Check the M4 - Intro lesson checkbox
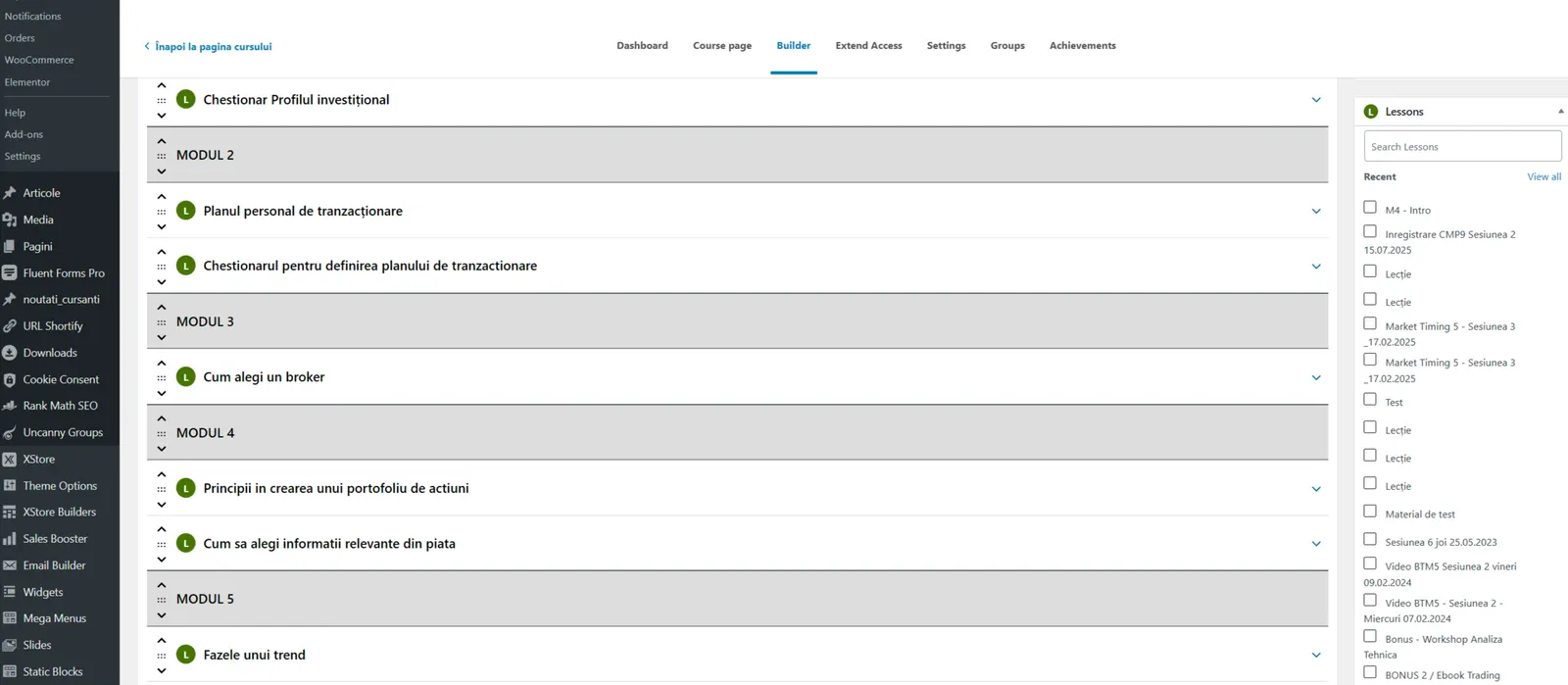The height and width of the screenshot is (685, 1568). tap(1370, 207)
